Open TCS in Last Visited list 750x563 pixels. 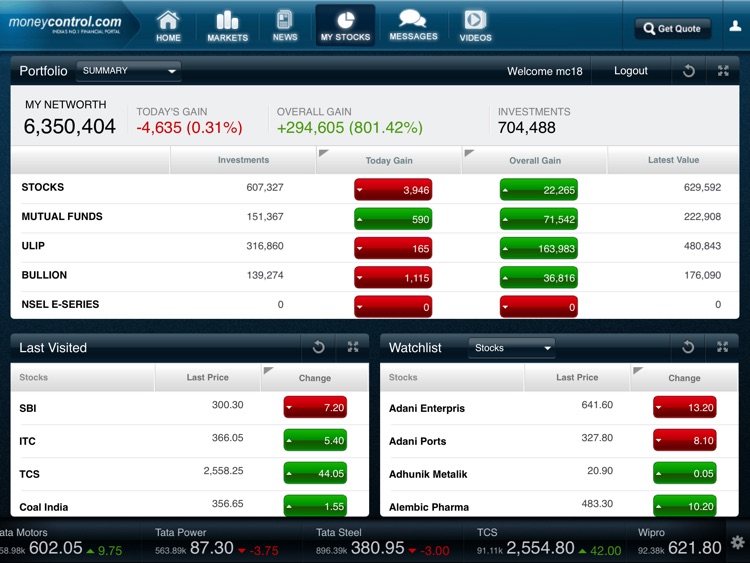pos(189,474)
